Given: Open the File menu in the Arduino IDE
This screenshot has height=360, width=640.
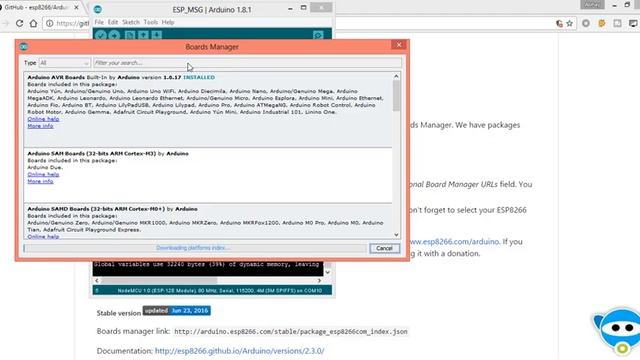Looking at the screenshot, I should click(99, 22).
